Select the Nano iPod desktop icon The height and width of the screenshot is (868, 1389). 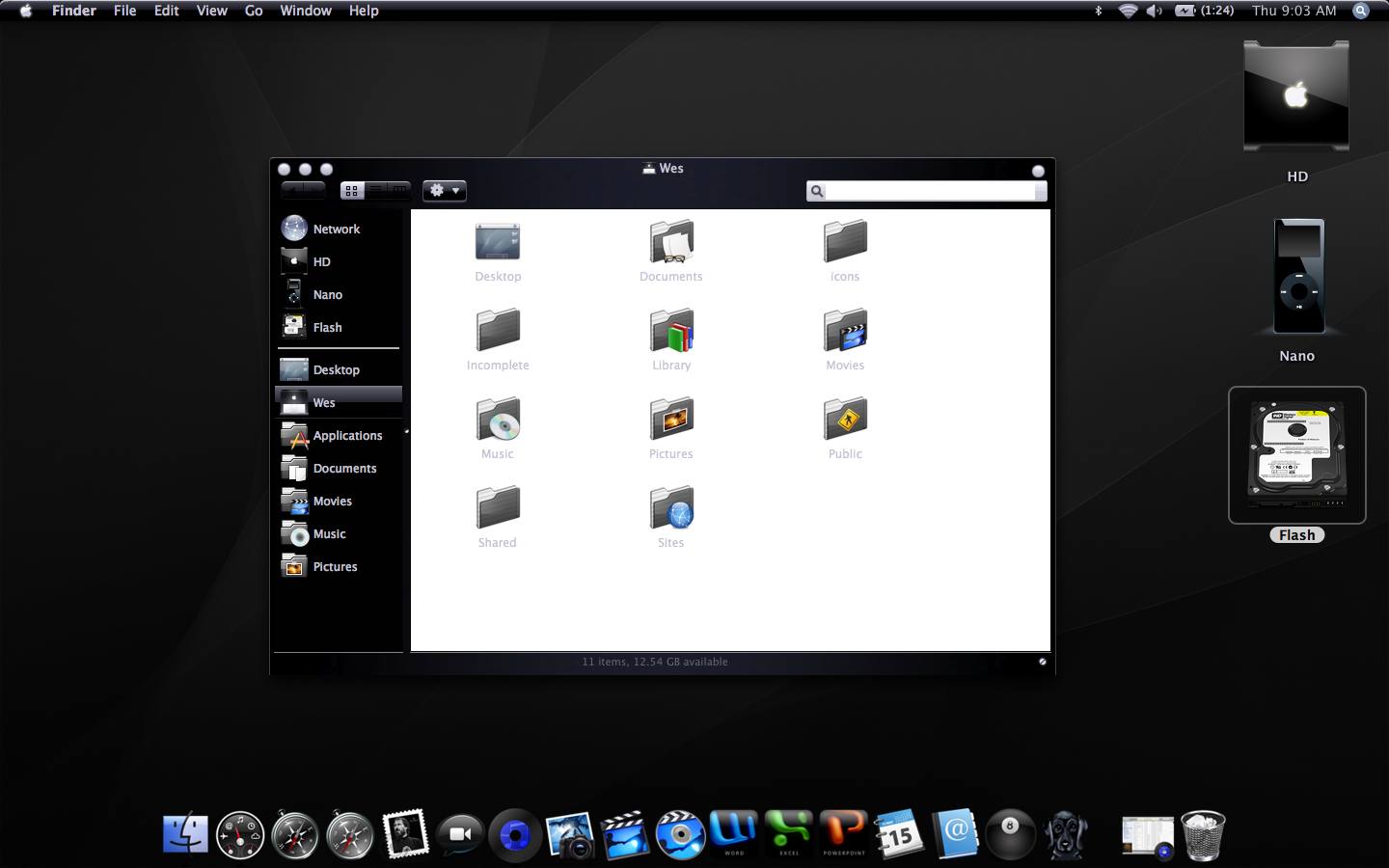tap(1298, 278)
